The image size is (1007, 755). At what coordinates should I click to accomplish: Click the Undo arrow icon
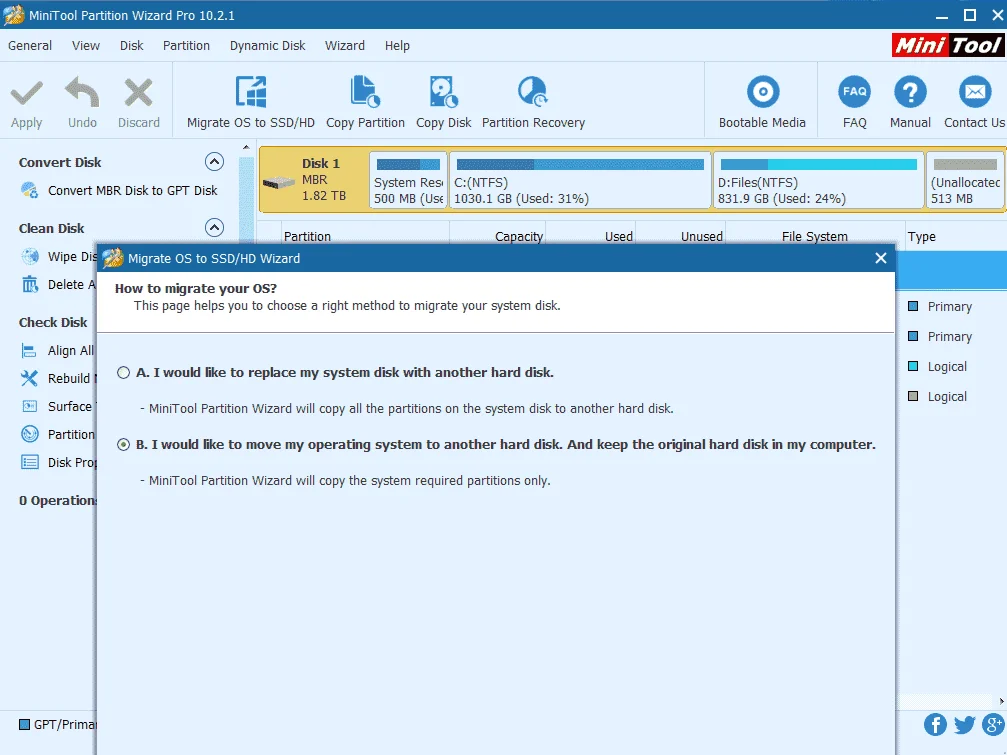click(x=82, y=92)
